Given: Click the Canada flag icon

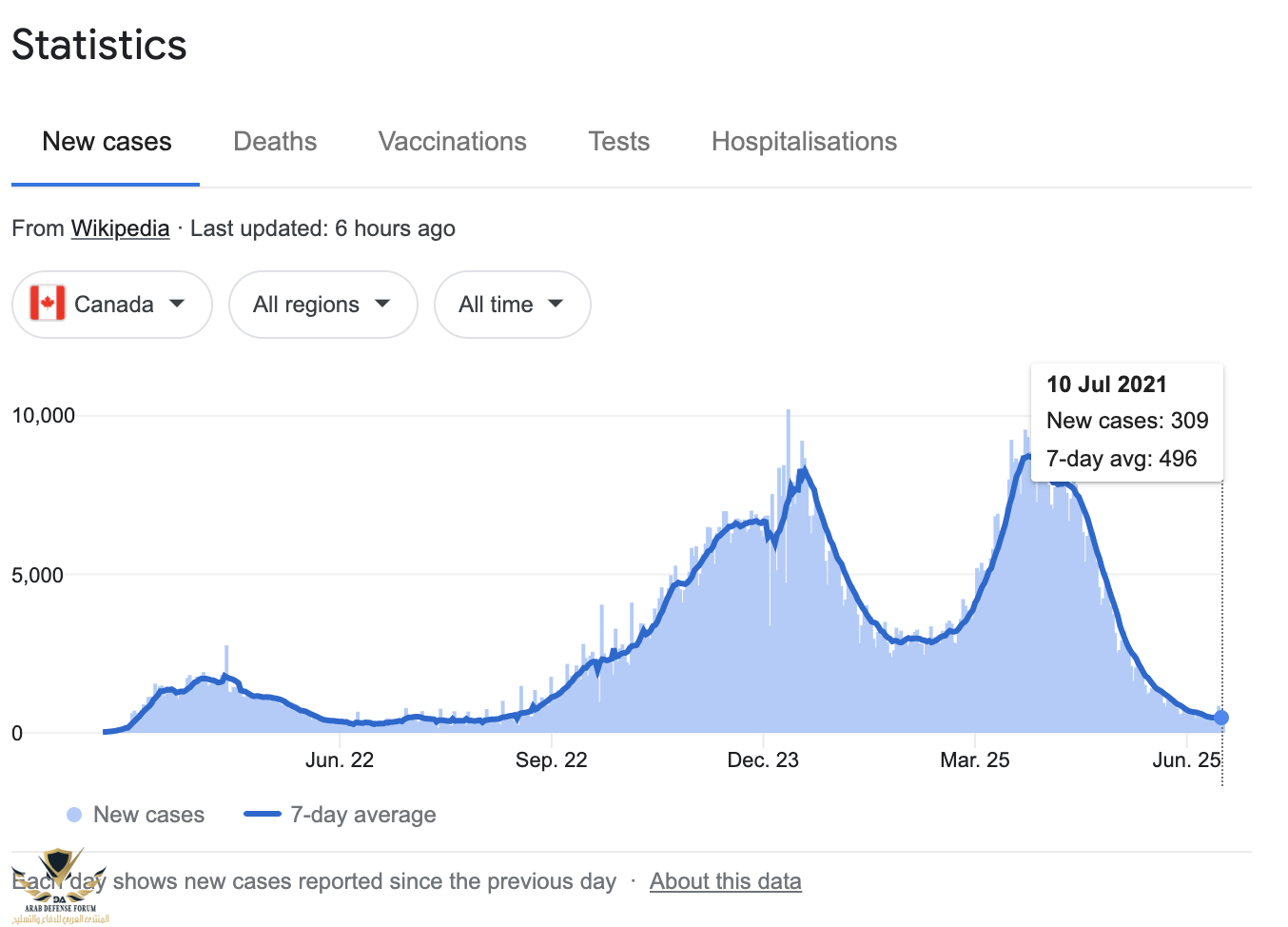Looking at the screenshot, I should click(48, 304).
